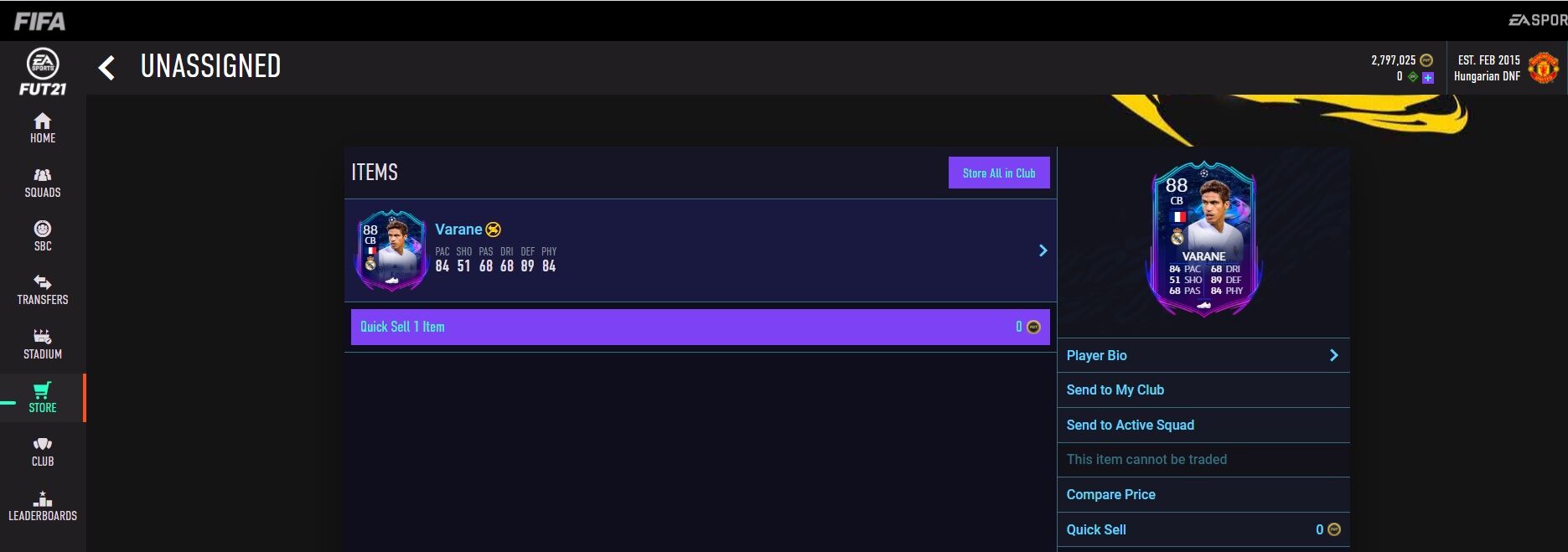The height and width of the screenshot is (552, 1568).
Task: Click the purple plus add-points icon
Action: tap(1428, 77)
